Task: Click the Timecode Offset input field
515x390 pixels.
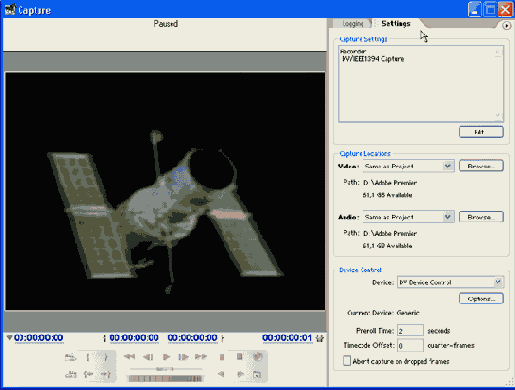Action: tap(410, 345)
